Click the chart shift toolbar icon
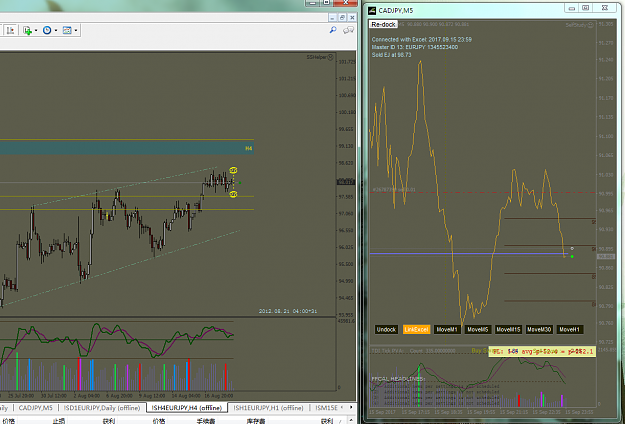 (x=11, y=30)
